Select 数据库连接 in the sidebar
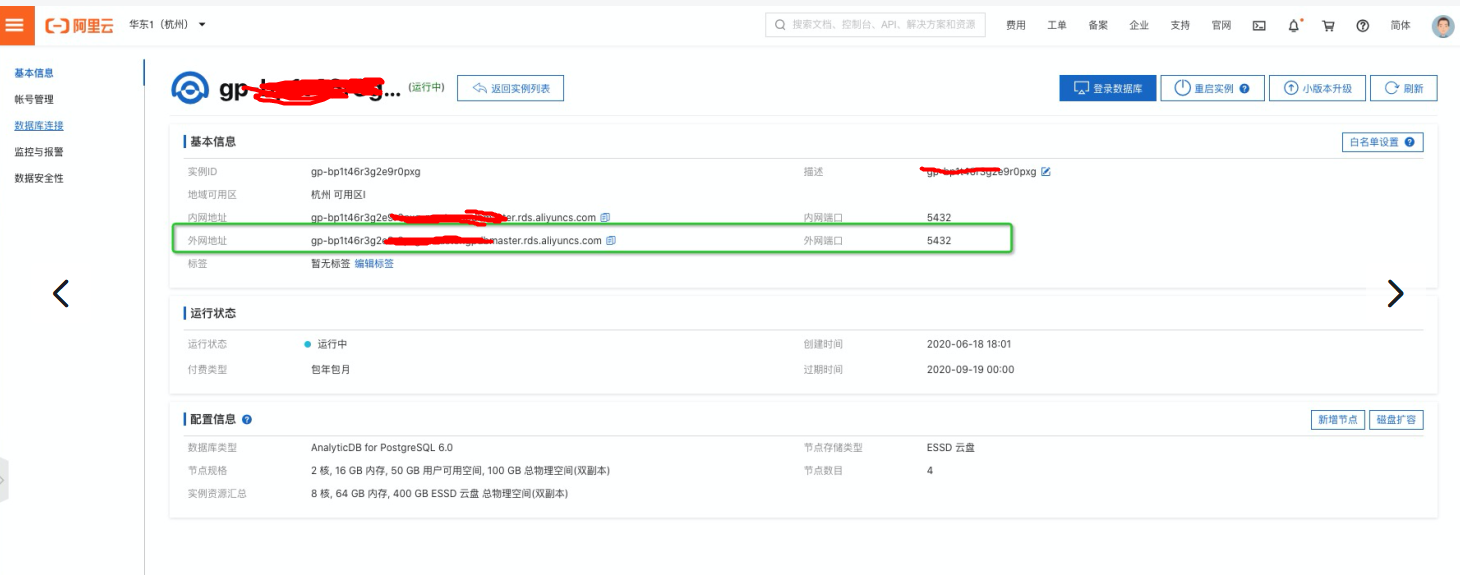The height and width of the screenshot is (575, 1460). (x=39, y=126)
